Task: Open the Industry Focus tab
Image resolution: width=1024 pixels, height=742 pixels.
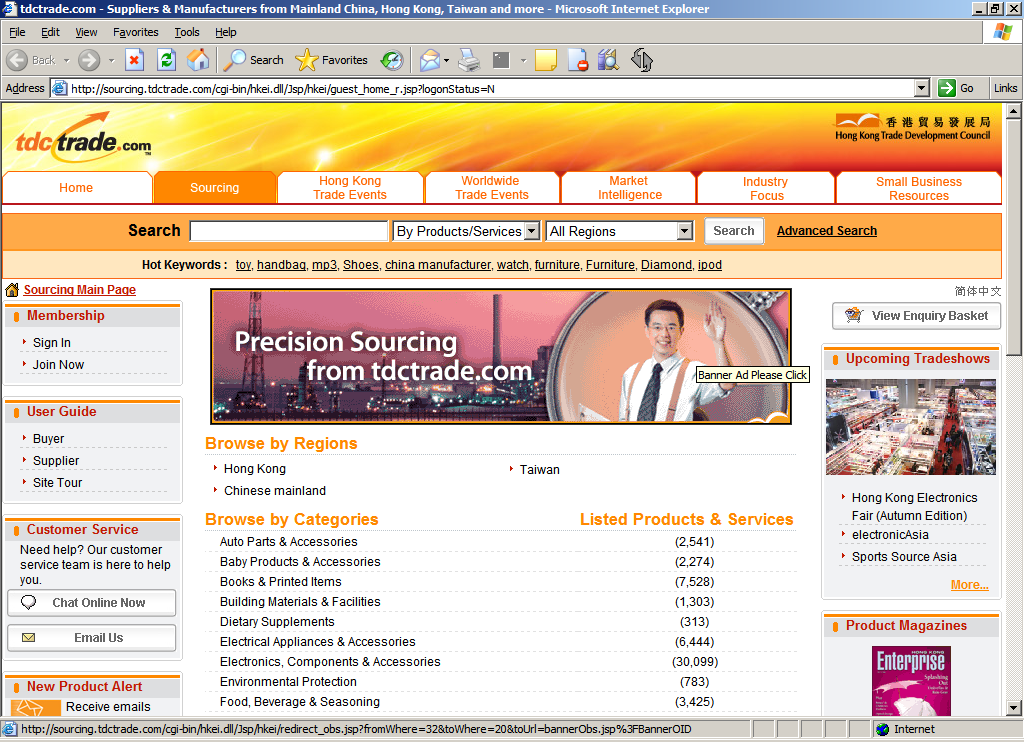Action: (x=766, y=188)
